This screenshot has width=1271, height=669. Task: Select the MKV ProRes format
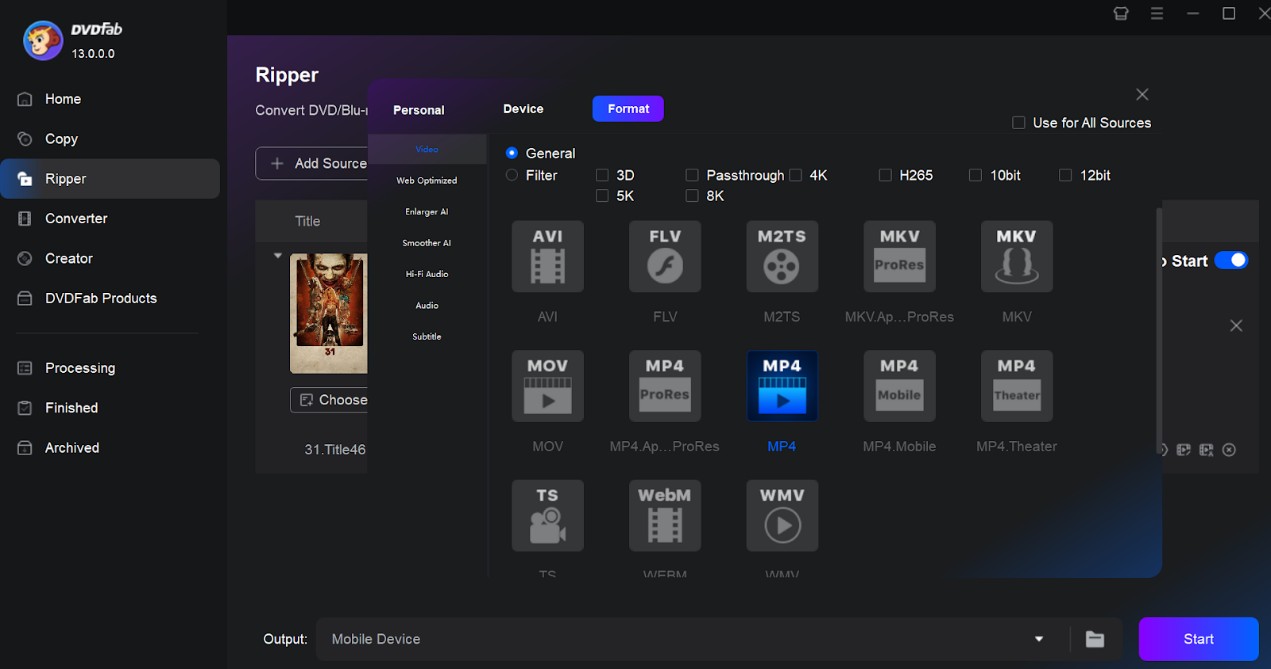(x=898, y=256)
